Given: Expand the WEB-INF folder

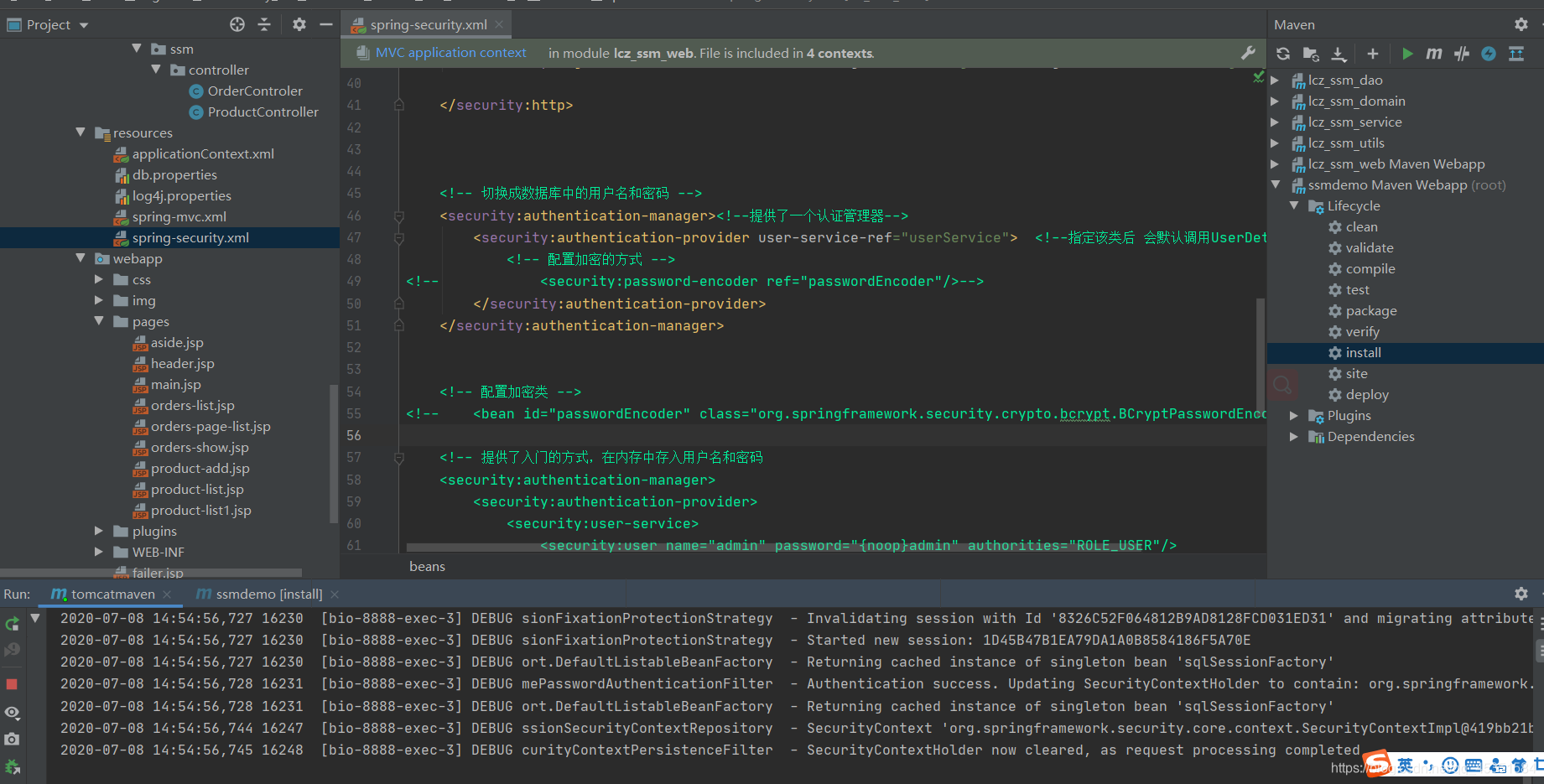Looking at the screenshot, I should [x=99, y=552].
